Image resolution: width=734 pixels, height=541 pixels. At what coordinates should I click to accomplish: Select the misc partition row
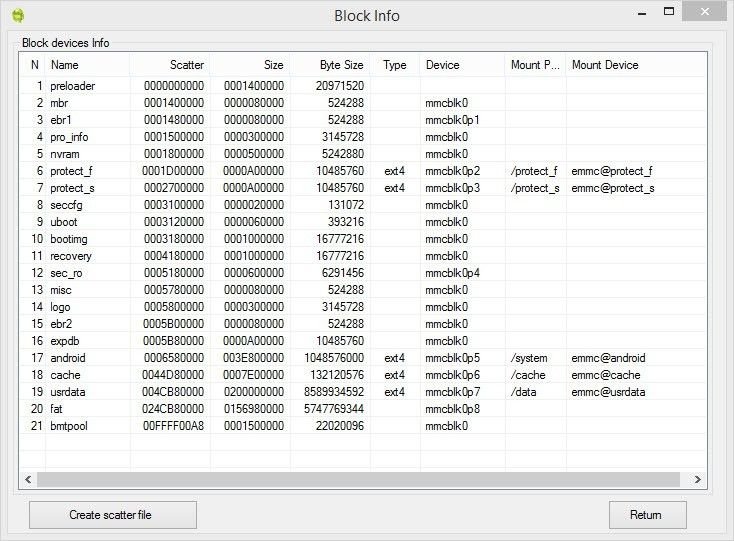(x=363, y=290)
